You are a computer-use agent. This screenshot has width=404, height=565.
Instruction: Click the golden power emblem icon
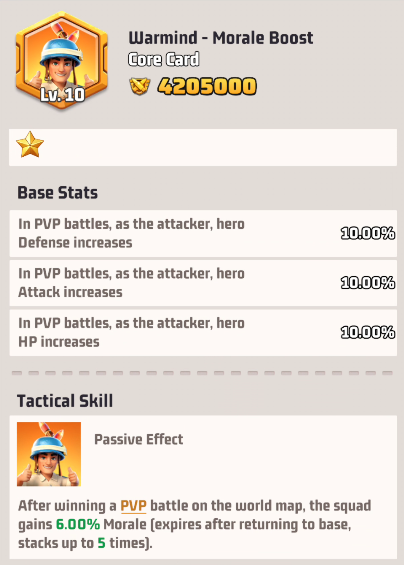(x=140, y=86)
